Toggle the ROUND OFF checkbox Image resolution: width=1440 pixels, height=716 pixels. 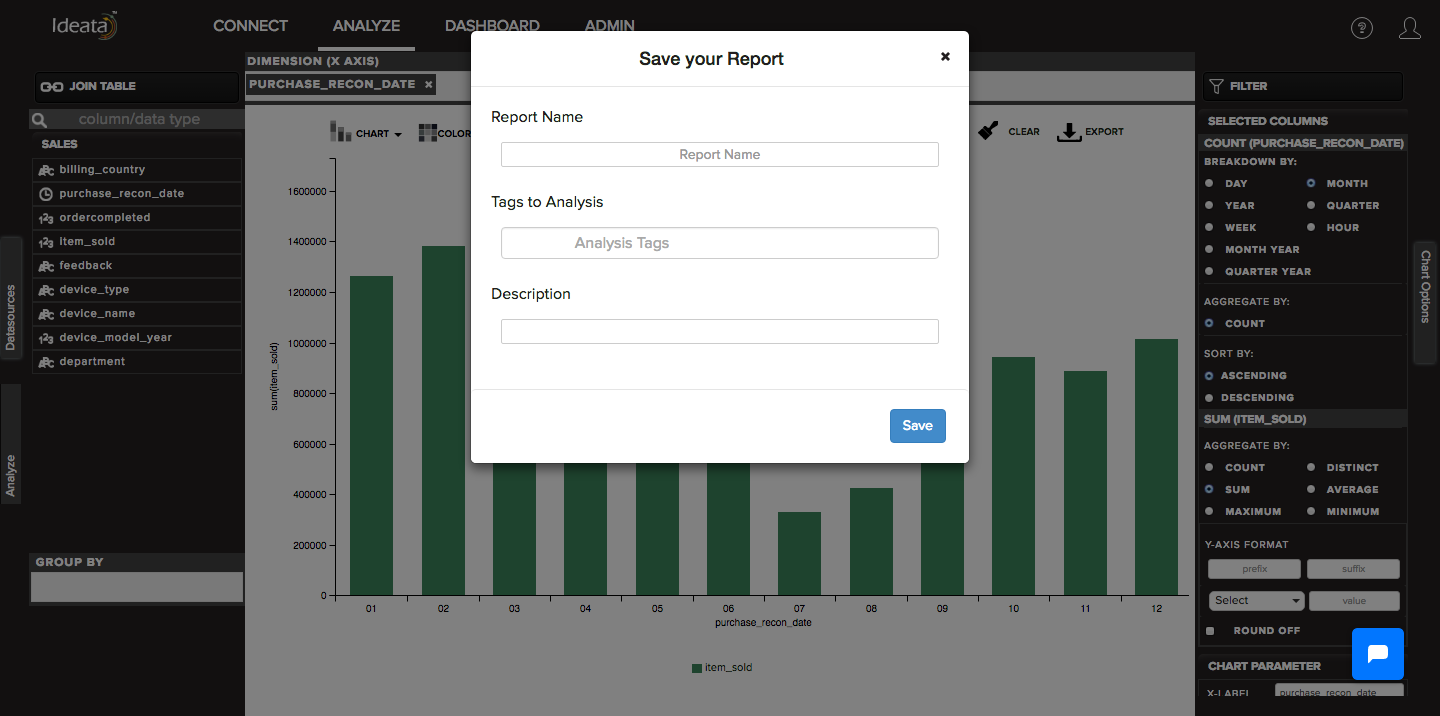1210,631
